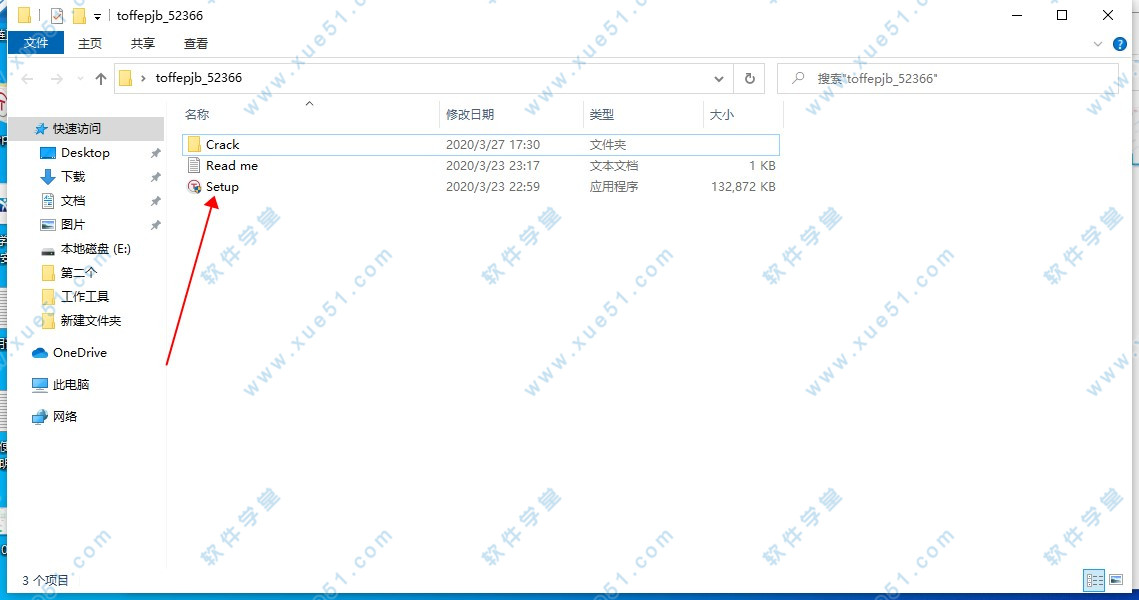The image size is (1139, 600).
Task: Open 图片 in the navigation pane
Action: 73,224
